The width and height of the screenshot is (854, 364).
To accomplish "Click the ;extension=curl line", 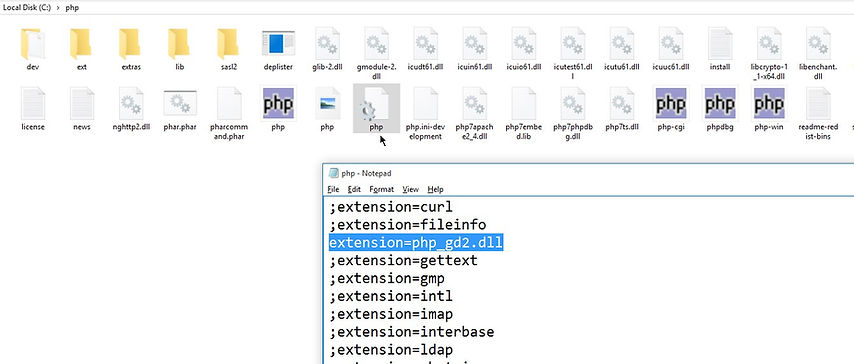I will coord(391,207).
